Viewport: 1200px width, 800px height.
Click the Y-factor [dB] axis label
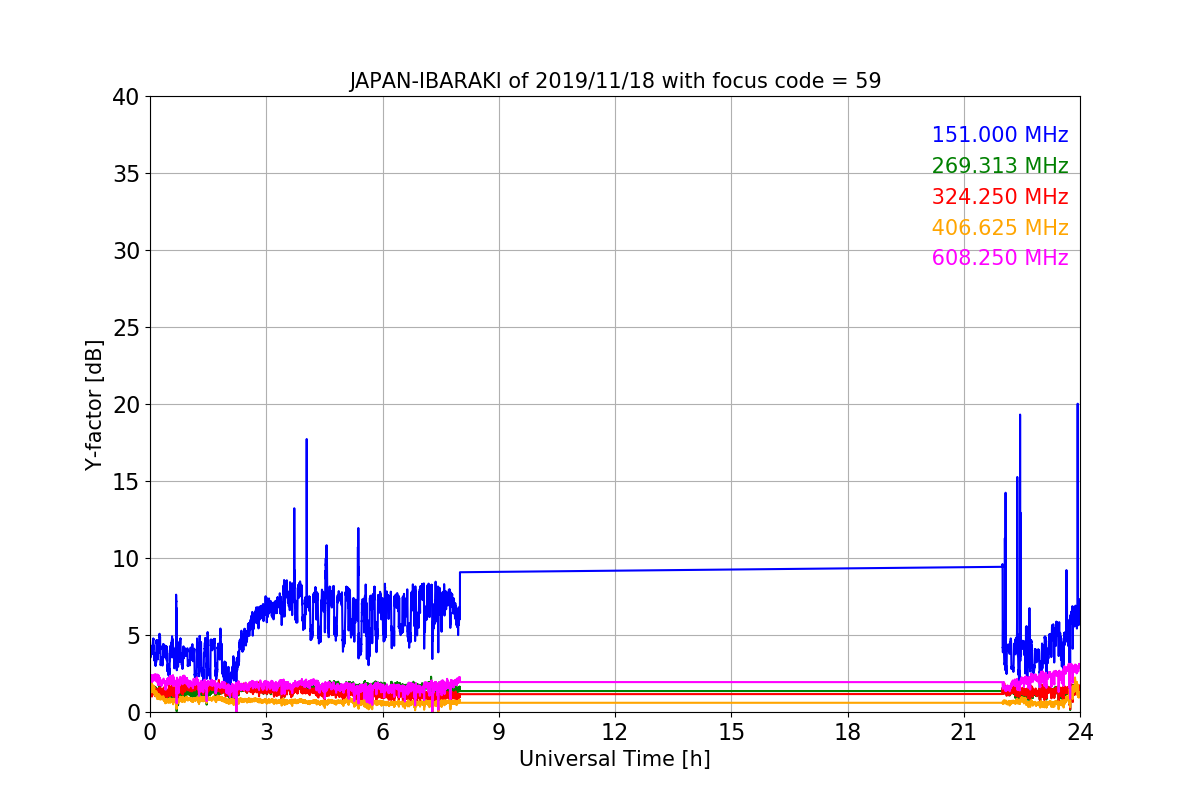pos(94,404)
